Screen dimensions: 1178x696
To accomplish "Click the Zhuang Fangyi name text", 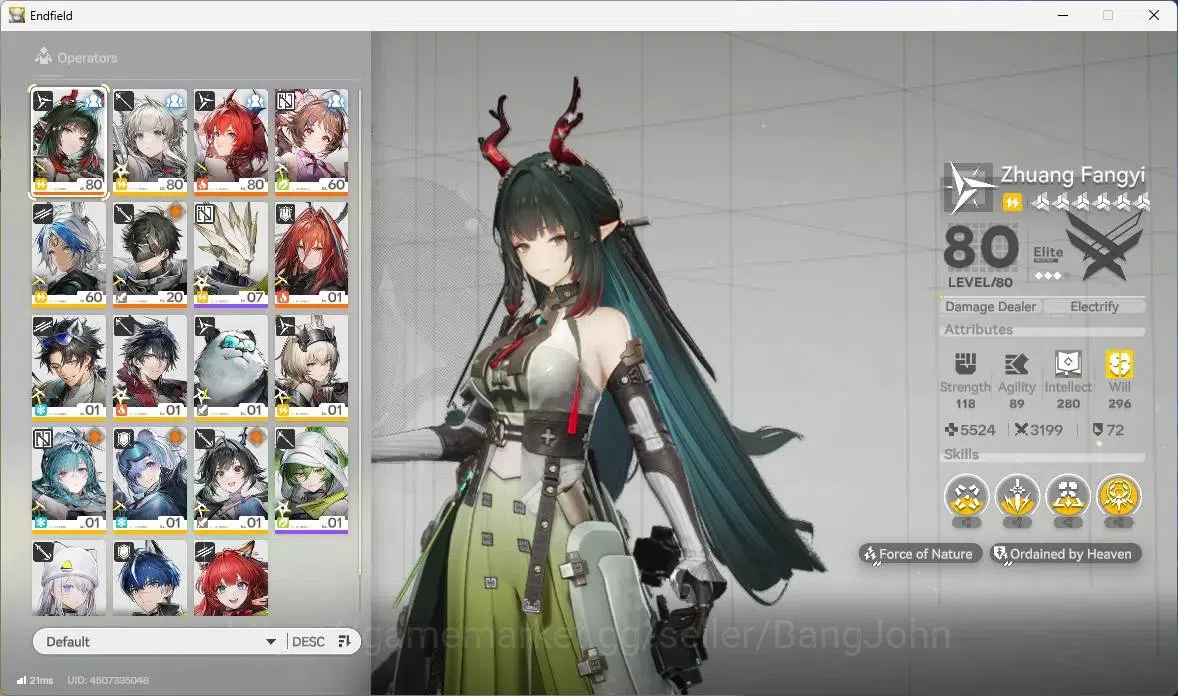I will tap(1073, 174).
